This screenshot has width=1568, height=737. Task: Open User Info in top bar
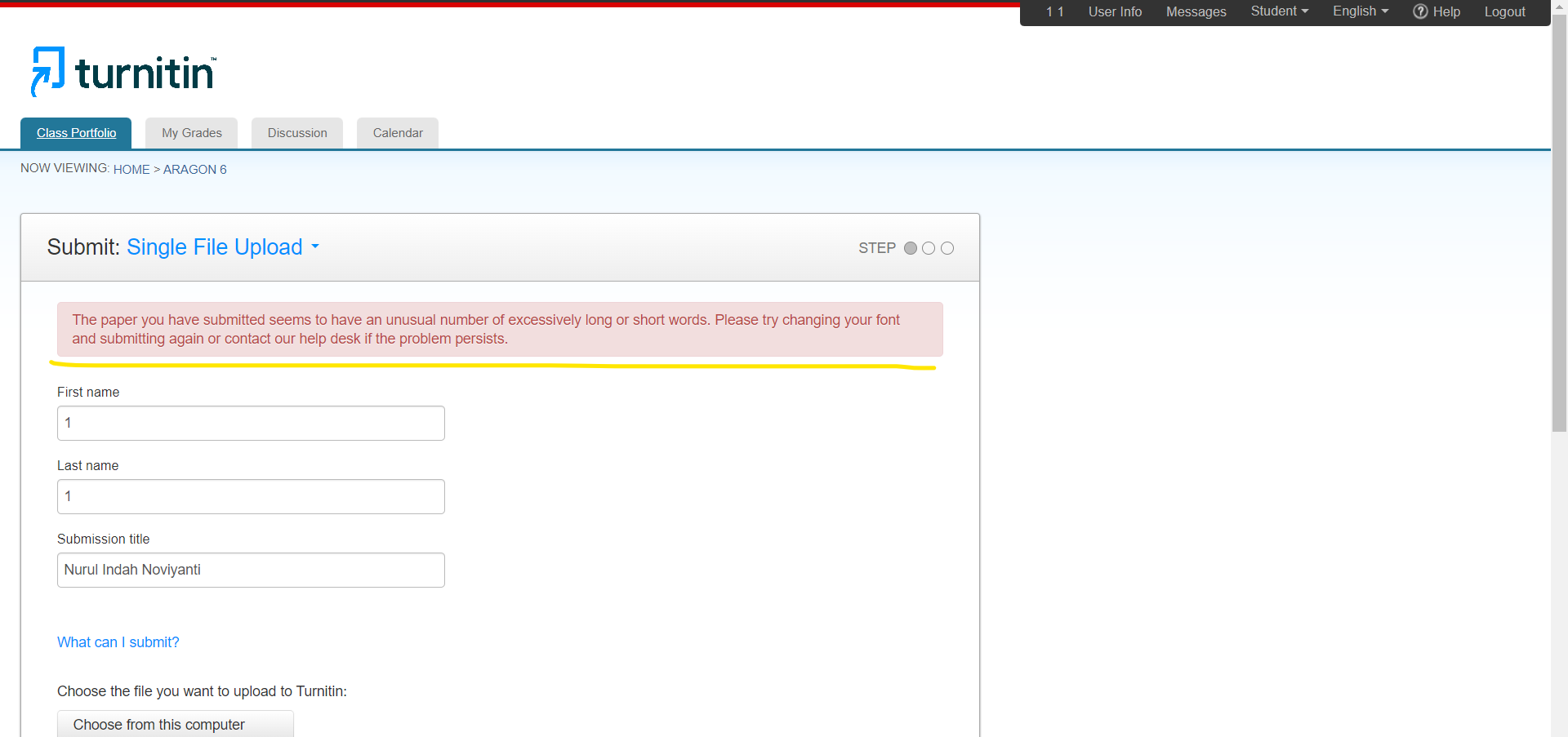pos(1115,11)
